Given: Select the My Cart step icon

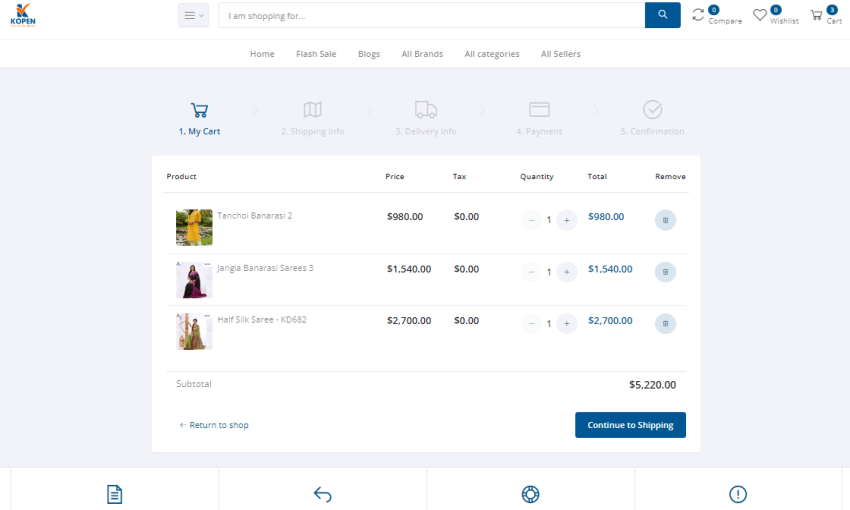Looking at the screenshot, I should tap(199, 110).
